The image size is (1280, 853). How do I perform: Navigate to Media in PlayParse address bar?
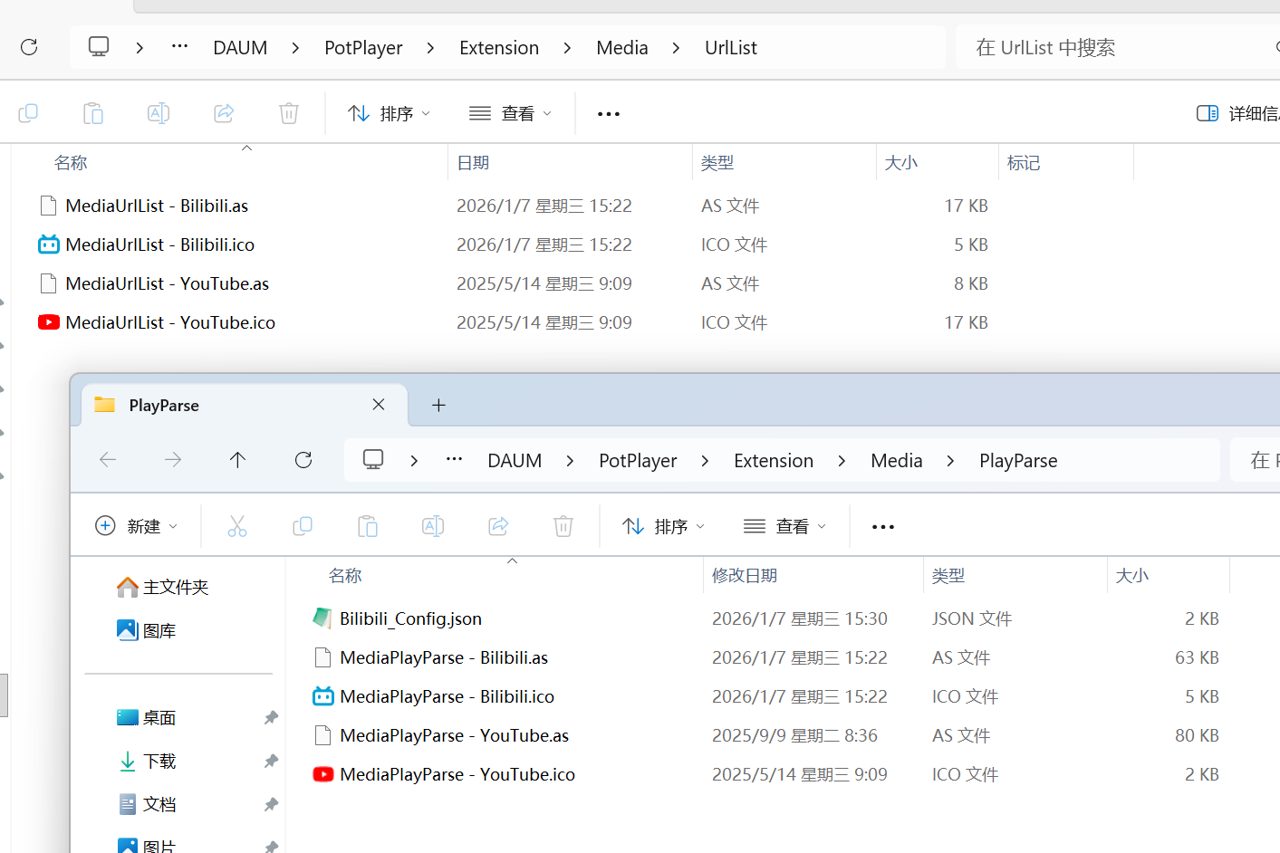896,460
